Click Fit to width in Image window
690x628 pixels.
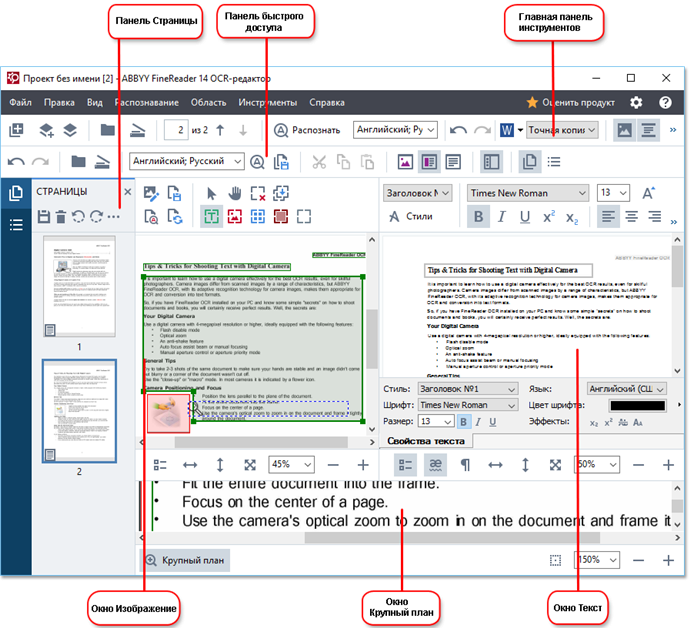pos(190,465)
